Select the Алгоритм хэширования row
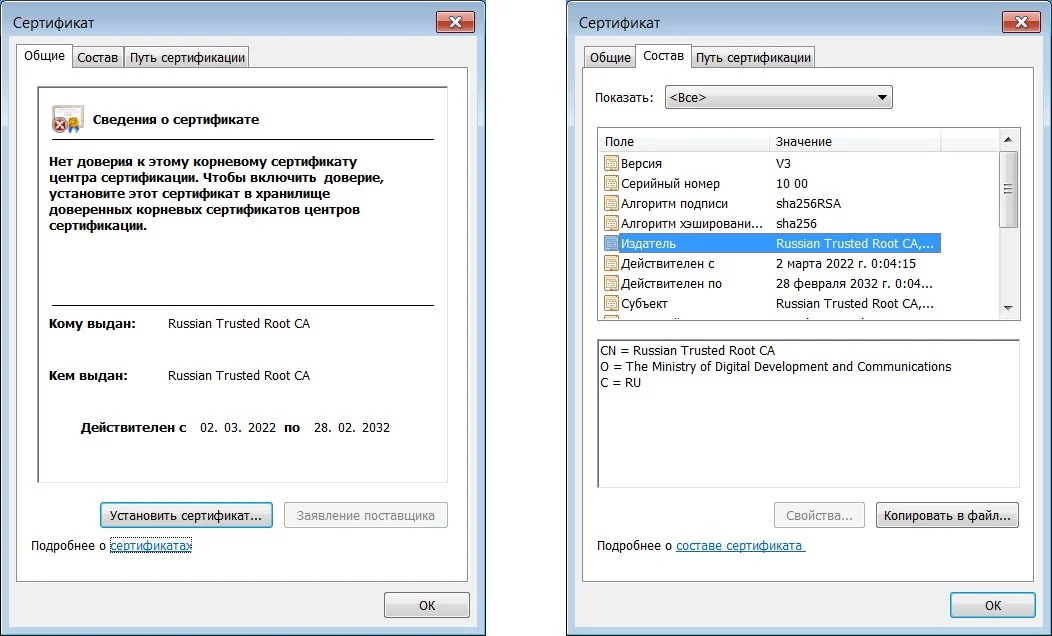This screenshot has height=636, width=1052. point(772,223)
